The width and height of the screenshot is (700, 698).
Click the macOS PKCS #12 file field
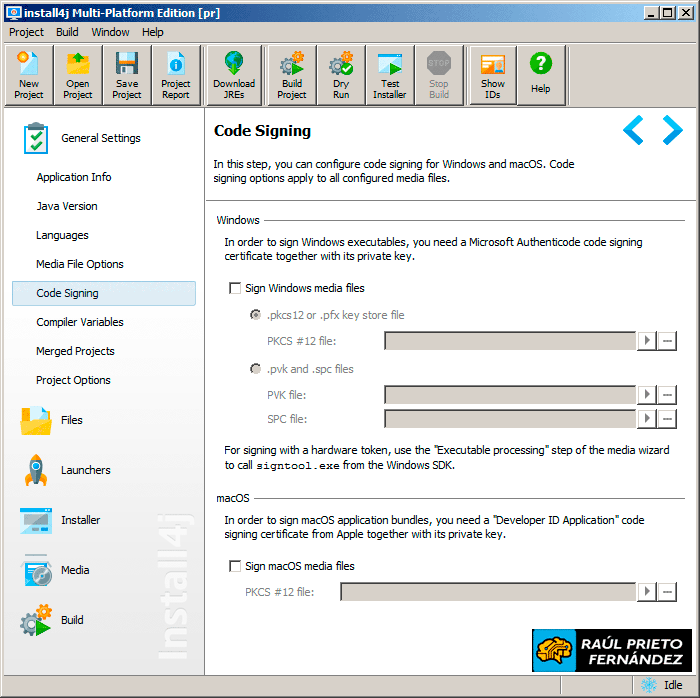(x=488, y=592)
